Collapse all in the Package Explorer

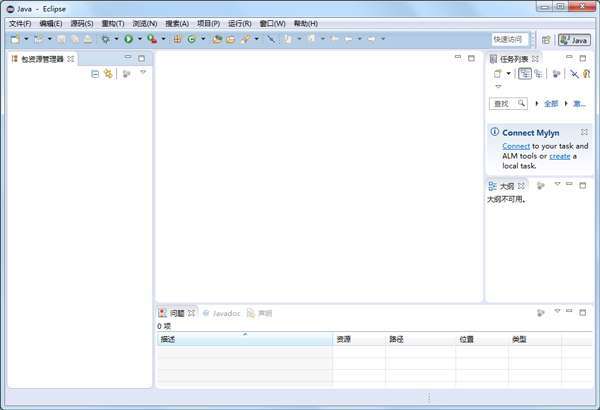95,74
